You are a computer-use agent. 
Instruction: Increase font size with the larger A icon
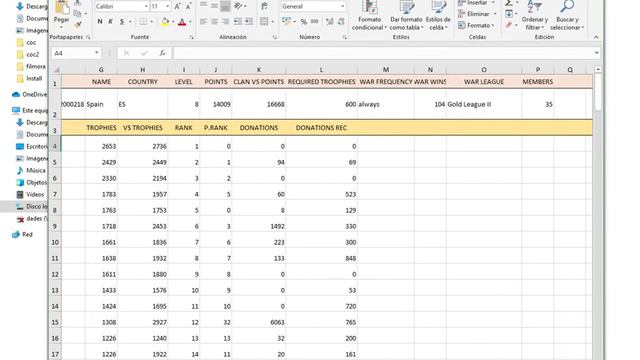coord(178,7)
